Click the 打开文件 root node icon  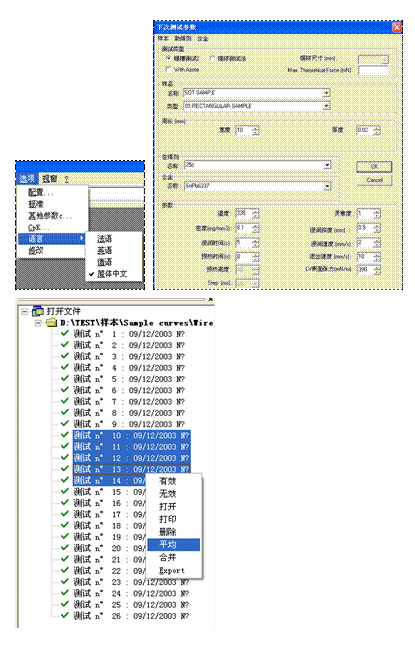38,311
